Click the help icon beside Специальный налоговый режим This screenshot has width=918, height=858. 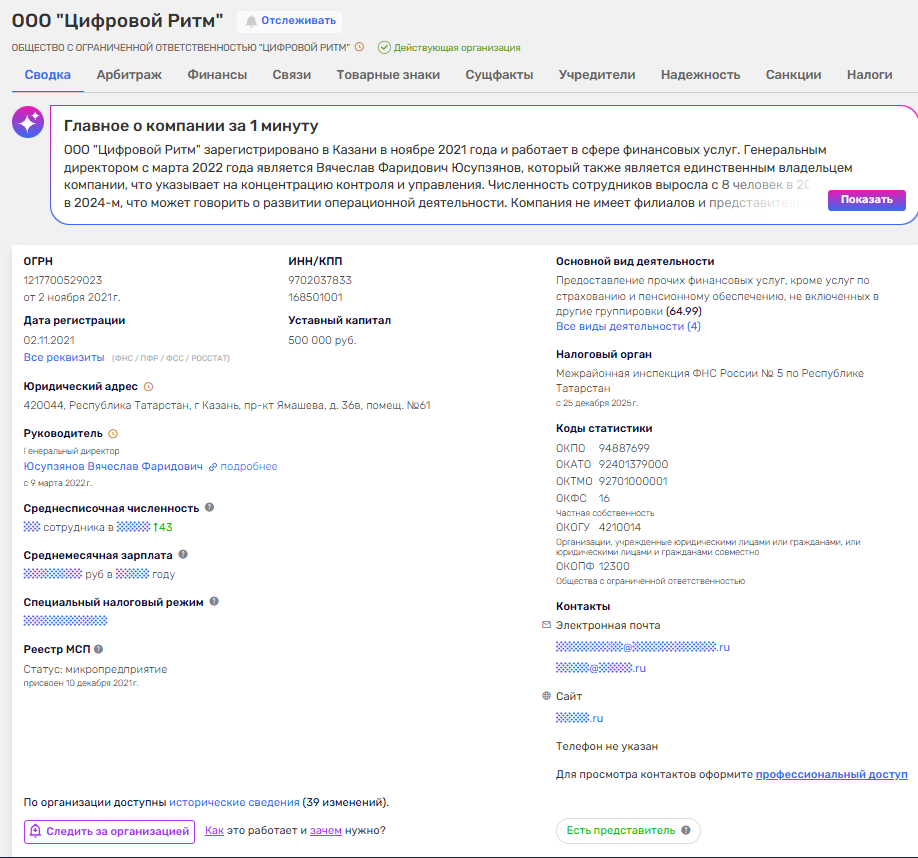tap(214, 601)
